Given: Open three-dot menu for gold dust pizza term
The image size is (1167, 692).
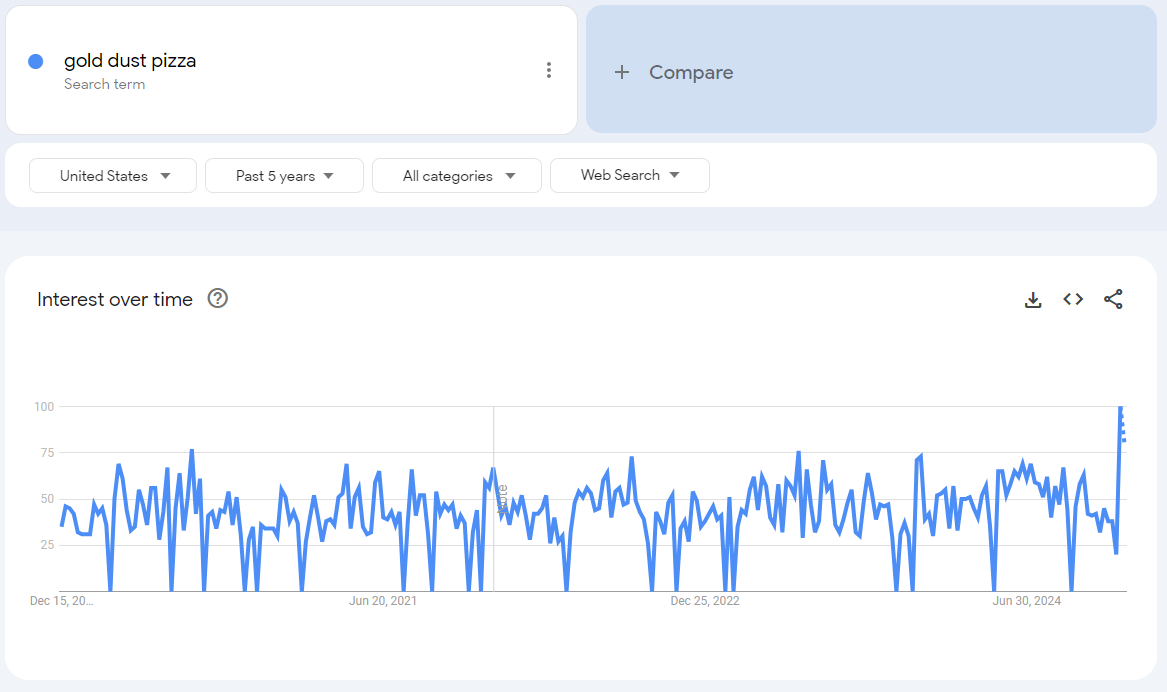Looking at the screenshot, I should tap(549, 70).
